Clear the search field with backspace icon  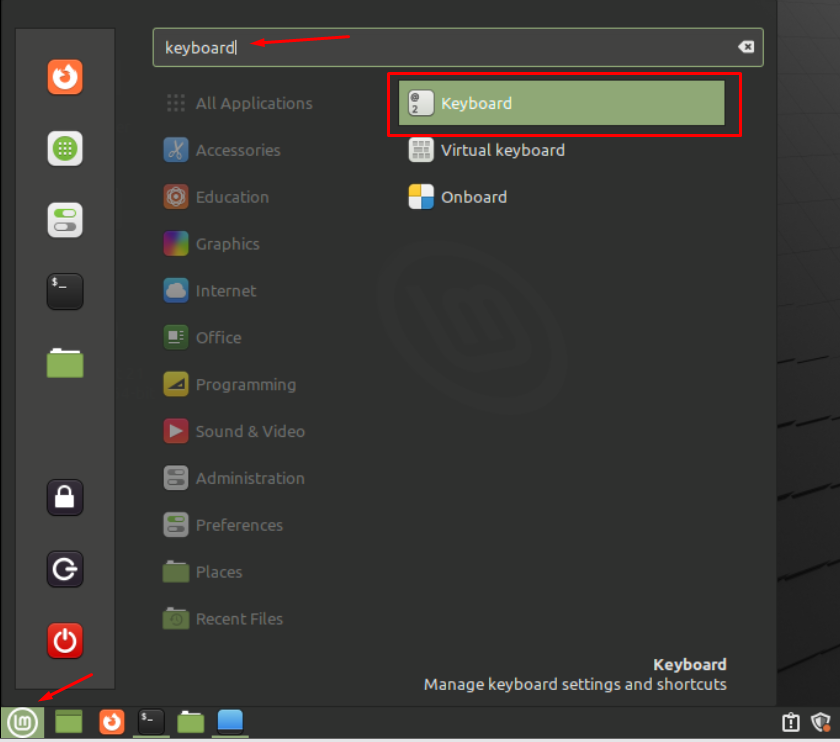tap(746, 47)
